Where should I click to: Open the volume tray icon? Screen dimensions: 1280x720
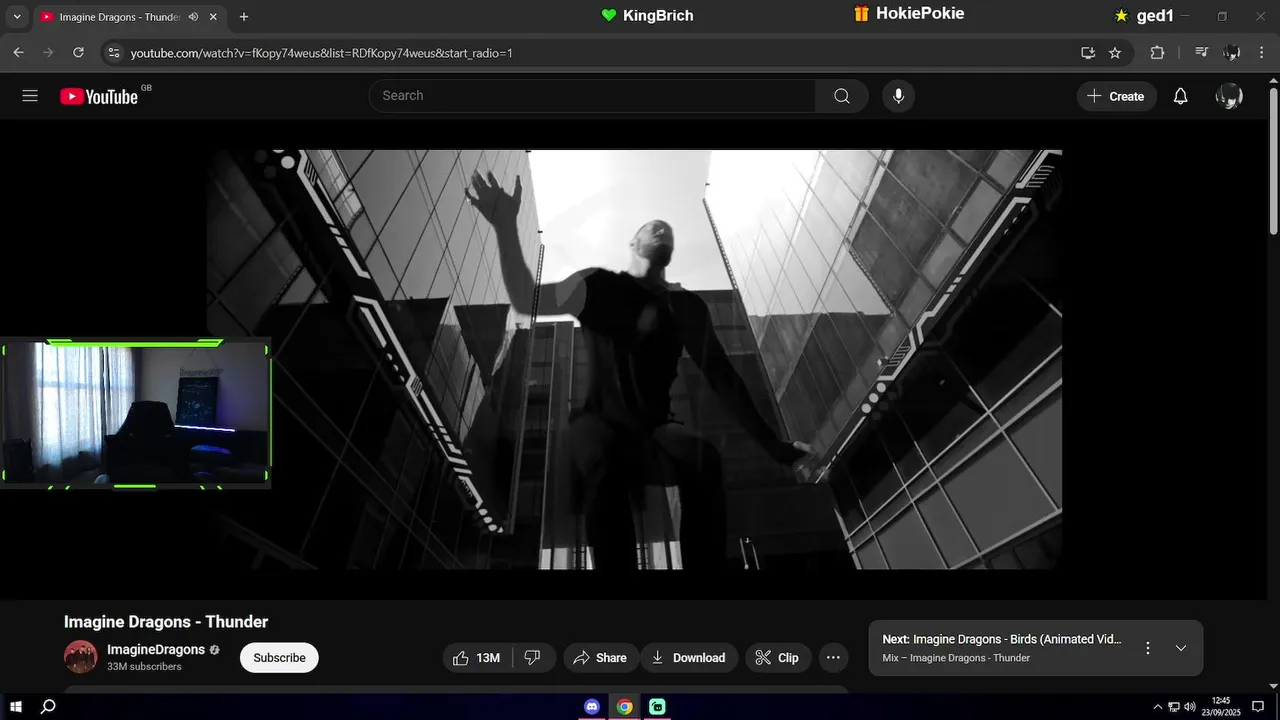coord(1190,706)
